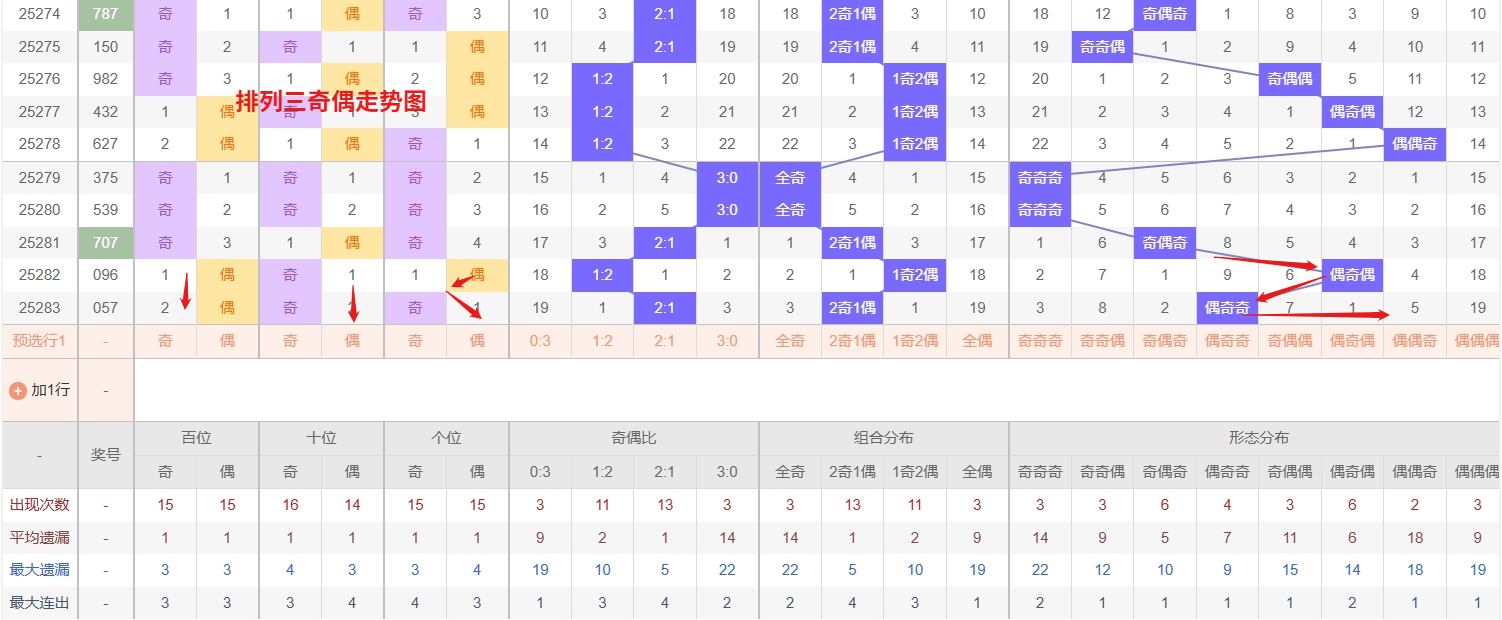Click the 百位 header in the statistics table
The image size is (1502, 620).
click(196, 438)
